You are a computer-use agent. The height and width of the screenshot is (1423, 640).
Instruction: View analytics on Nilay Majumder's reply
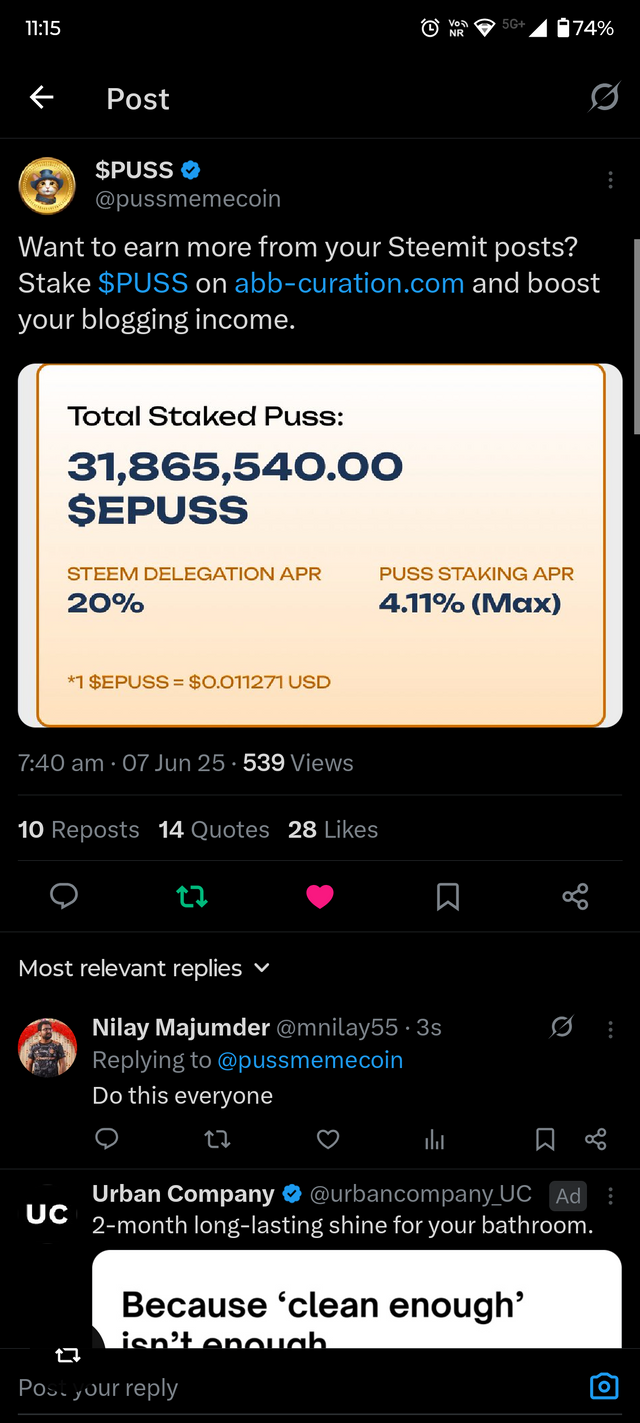(x=435, y=1139)
